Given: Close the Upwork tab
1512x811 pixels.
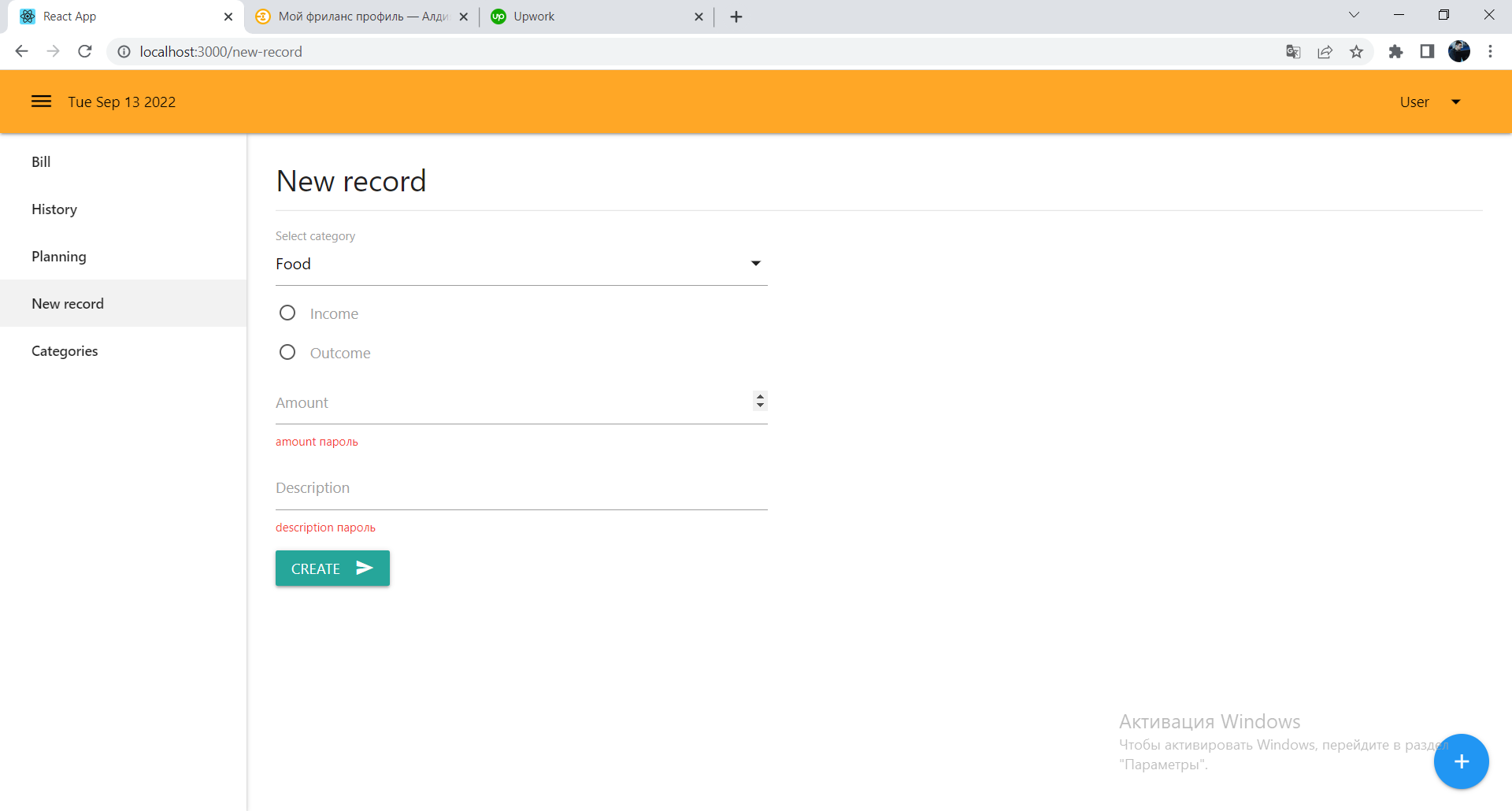Looking at the screenshot, I should (699, 17).
